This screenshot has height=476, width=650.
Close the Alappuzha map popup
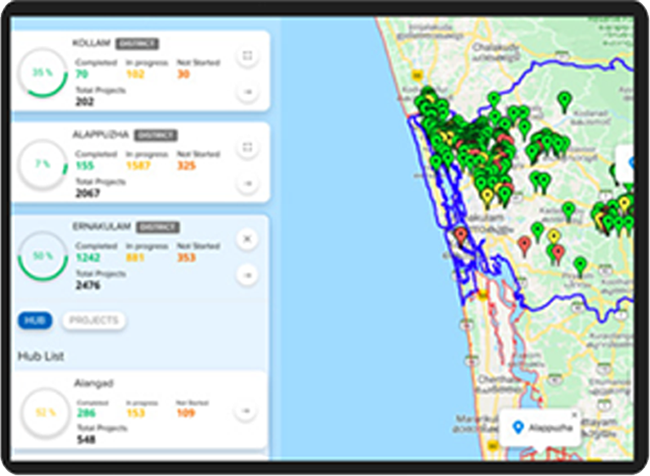coord(574,414)
